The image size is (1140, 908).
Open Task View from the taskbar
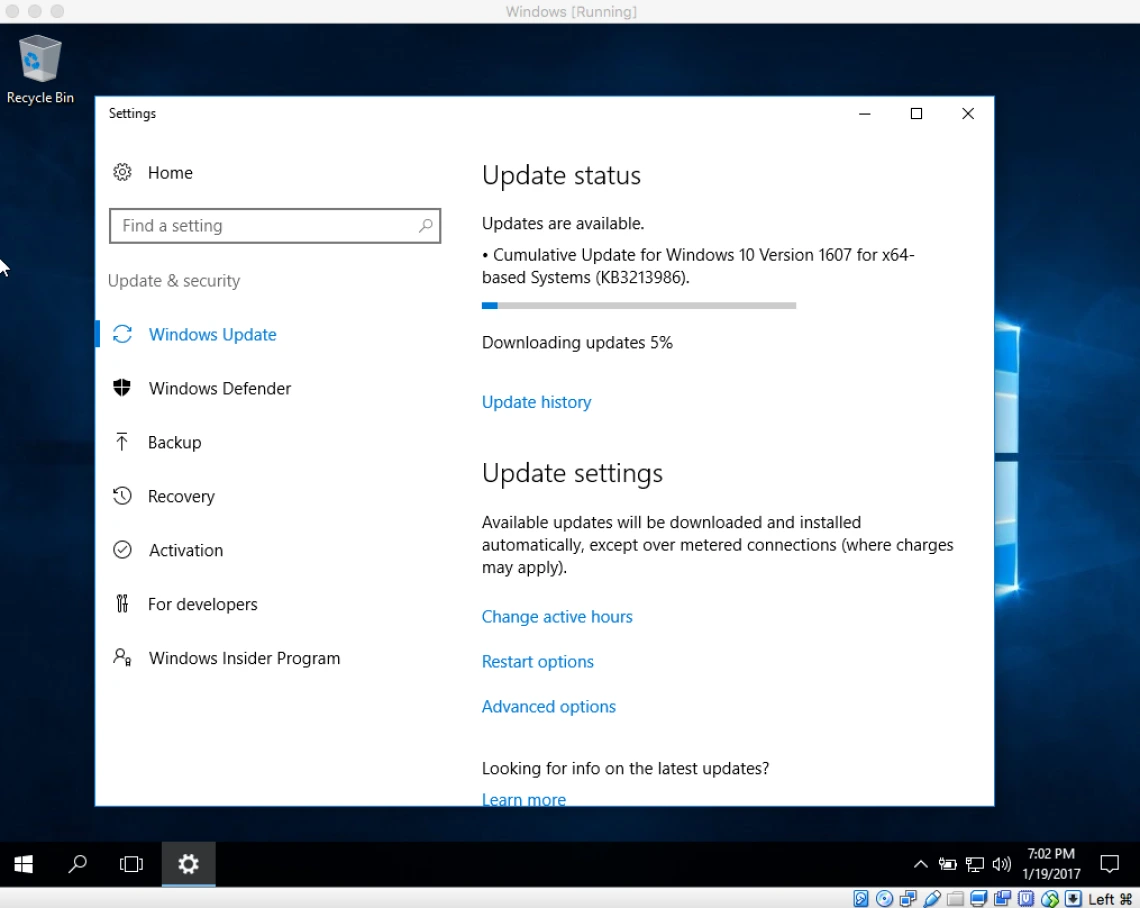click(x=131, y=864)
